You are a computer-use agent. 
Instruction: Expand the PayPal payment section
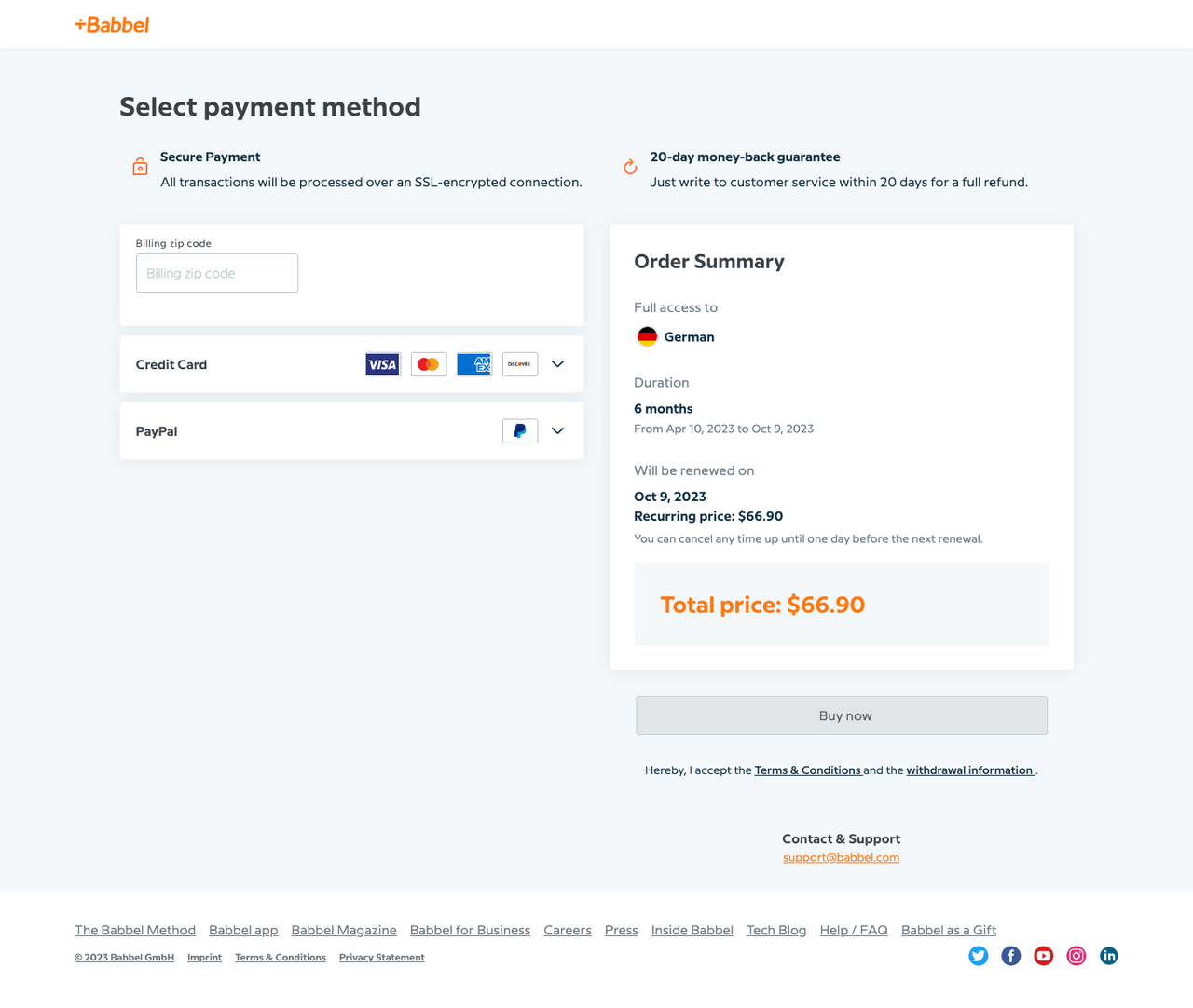coord(557,430)
